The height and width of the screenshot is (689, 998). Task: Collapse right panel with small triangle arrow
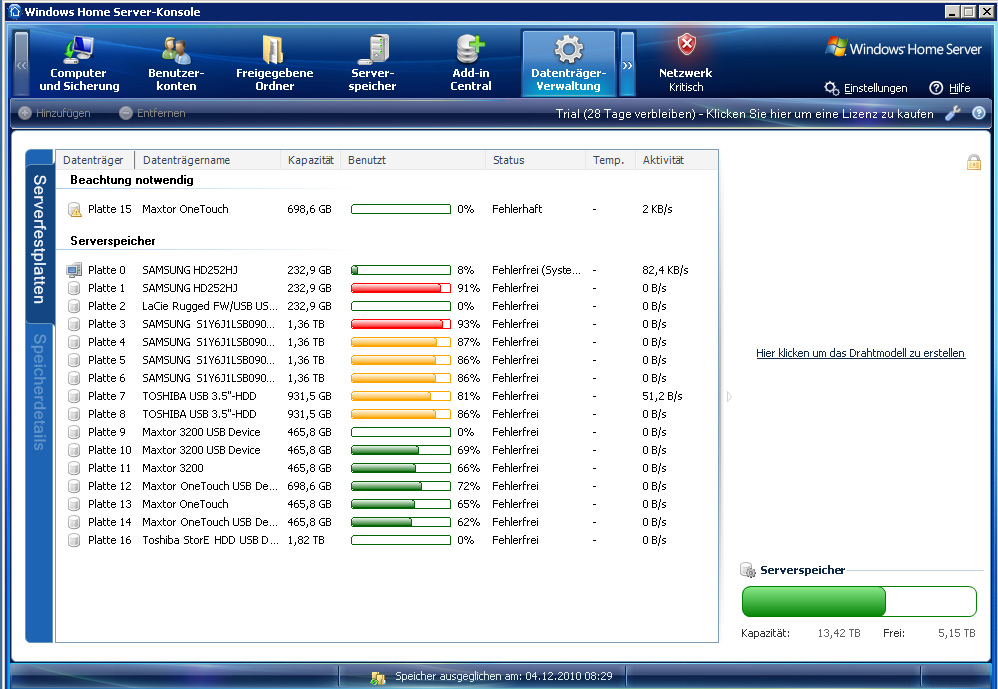coord(729,397)
